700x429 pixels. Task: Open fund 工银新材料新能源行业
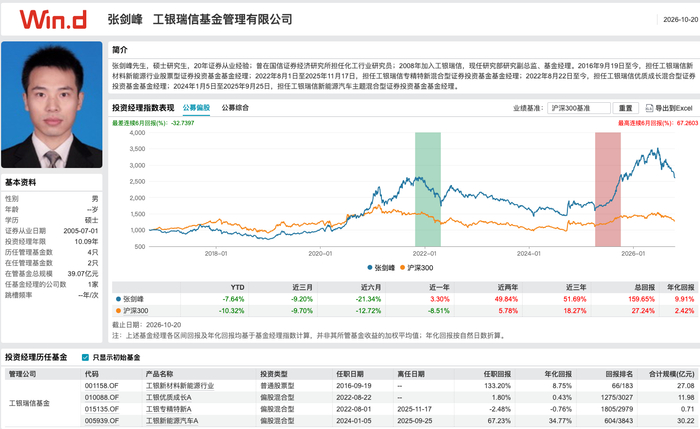(x=180, y=386)
